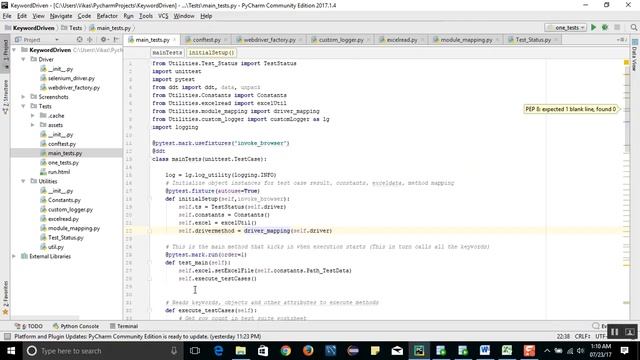Switch to the excelread.py tab
The height and width of the screenshot is (360, 640).
click(402, 40)
